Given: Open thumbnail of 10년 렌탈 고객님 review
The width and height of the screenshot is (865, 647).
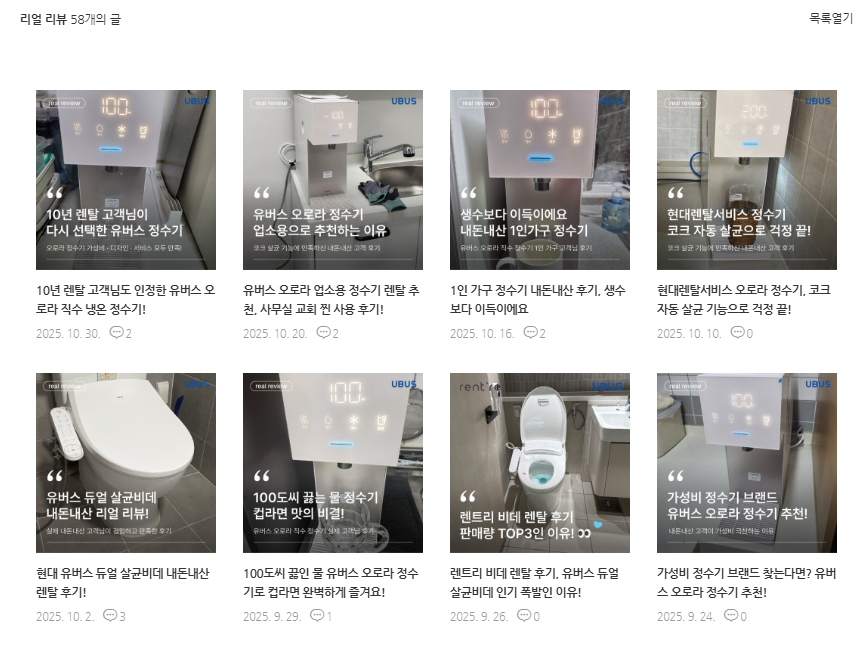Looking at the screenshot, I should click(126, 180).
